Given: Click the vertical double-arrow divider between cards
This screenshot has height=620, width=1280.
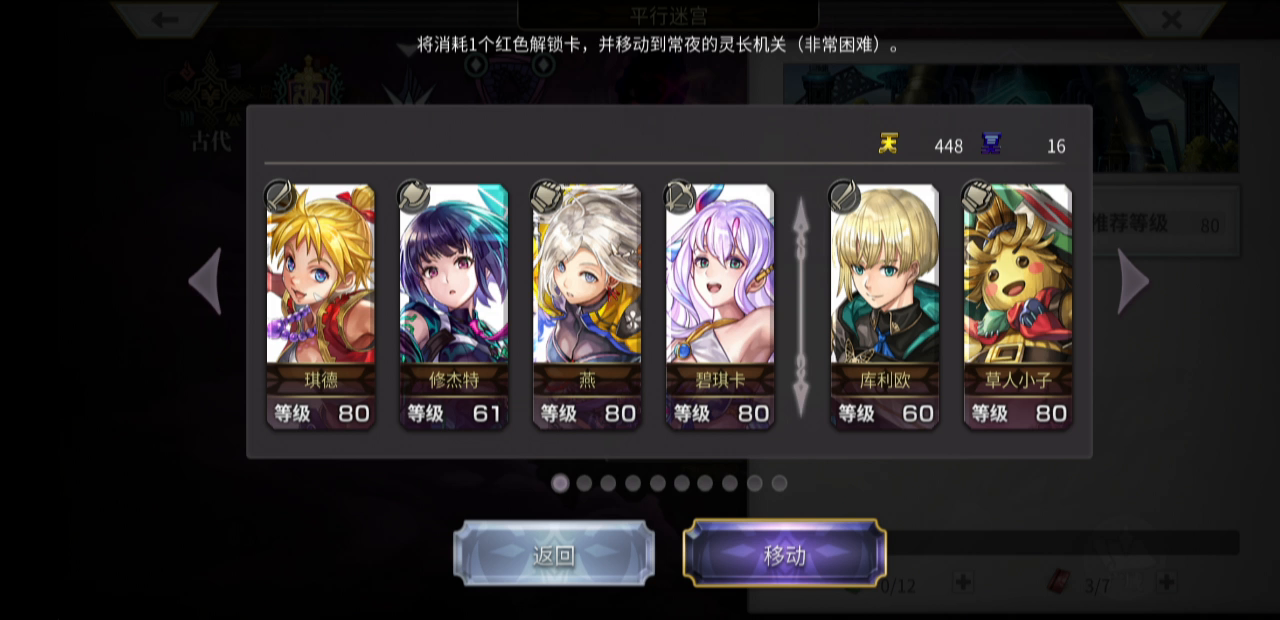Looking at the screenshot, I should tap(800, 307).
